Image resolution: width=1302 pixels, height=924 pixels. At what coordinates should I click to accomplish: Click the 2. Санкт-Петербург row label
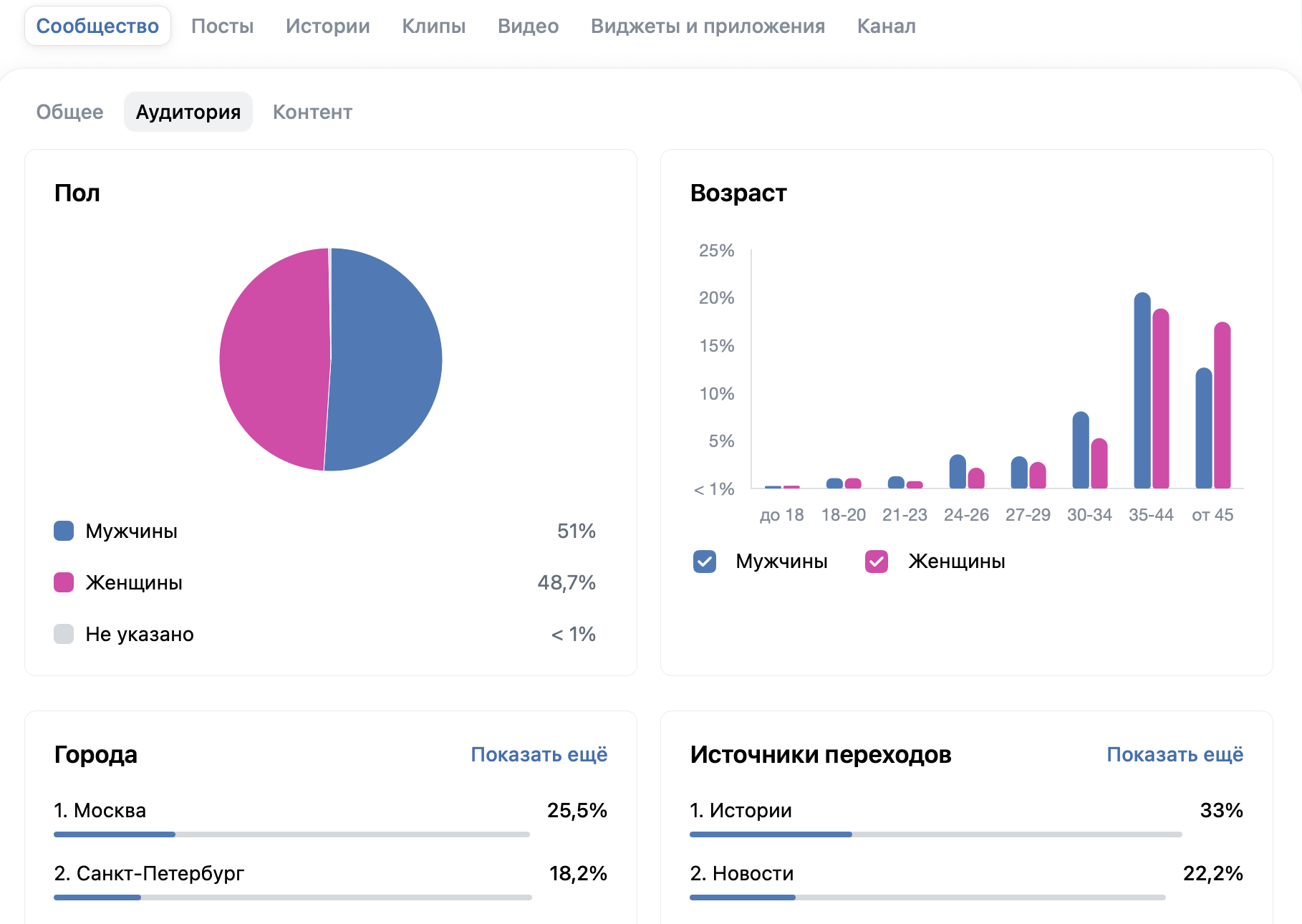pyautogui.click(x=149, y=873)
